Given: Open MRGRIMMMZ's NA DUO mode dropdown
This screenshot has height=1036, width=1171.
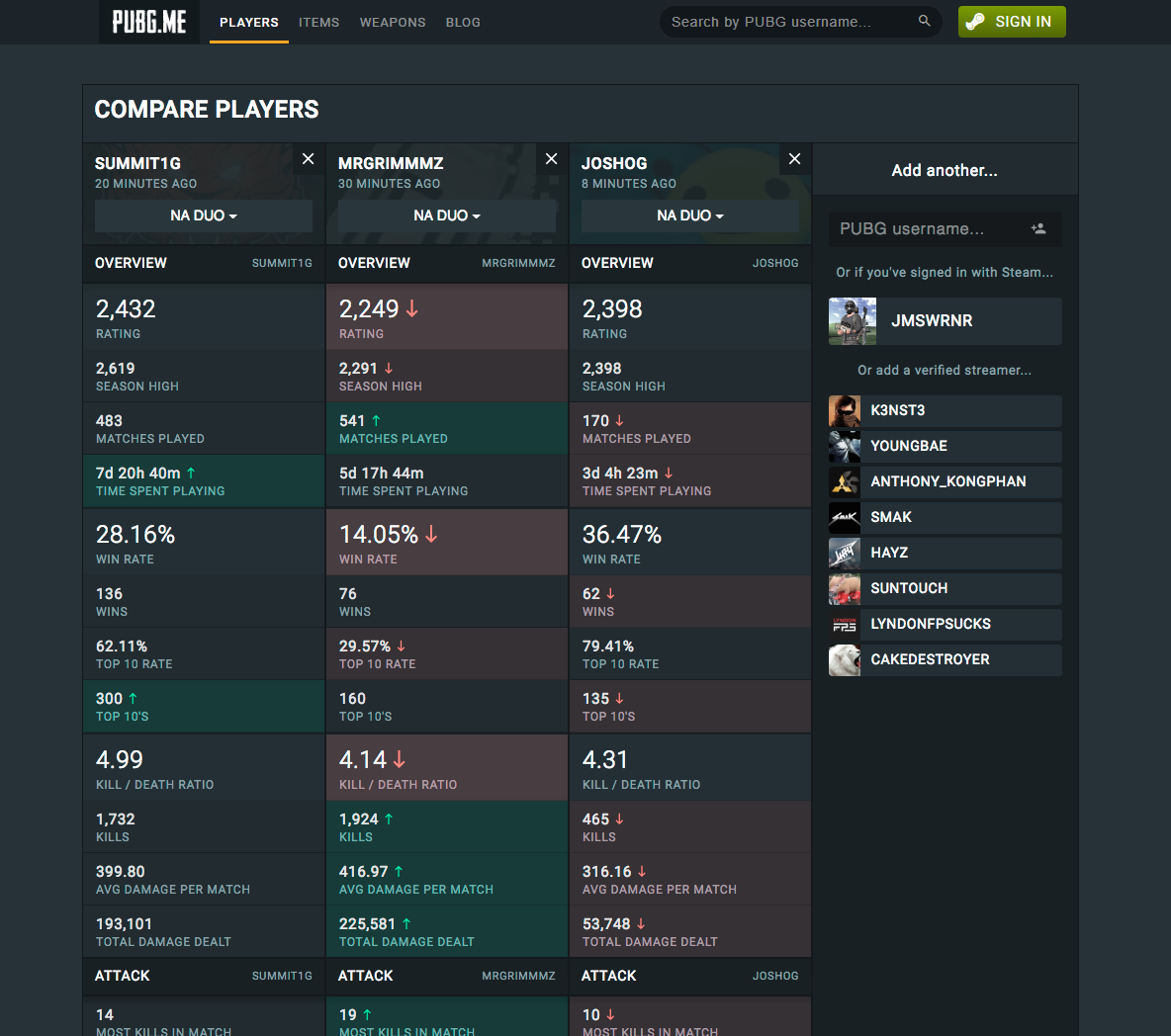Looking at the screenshot, I should coord(447,216).
